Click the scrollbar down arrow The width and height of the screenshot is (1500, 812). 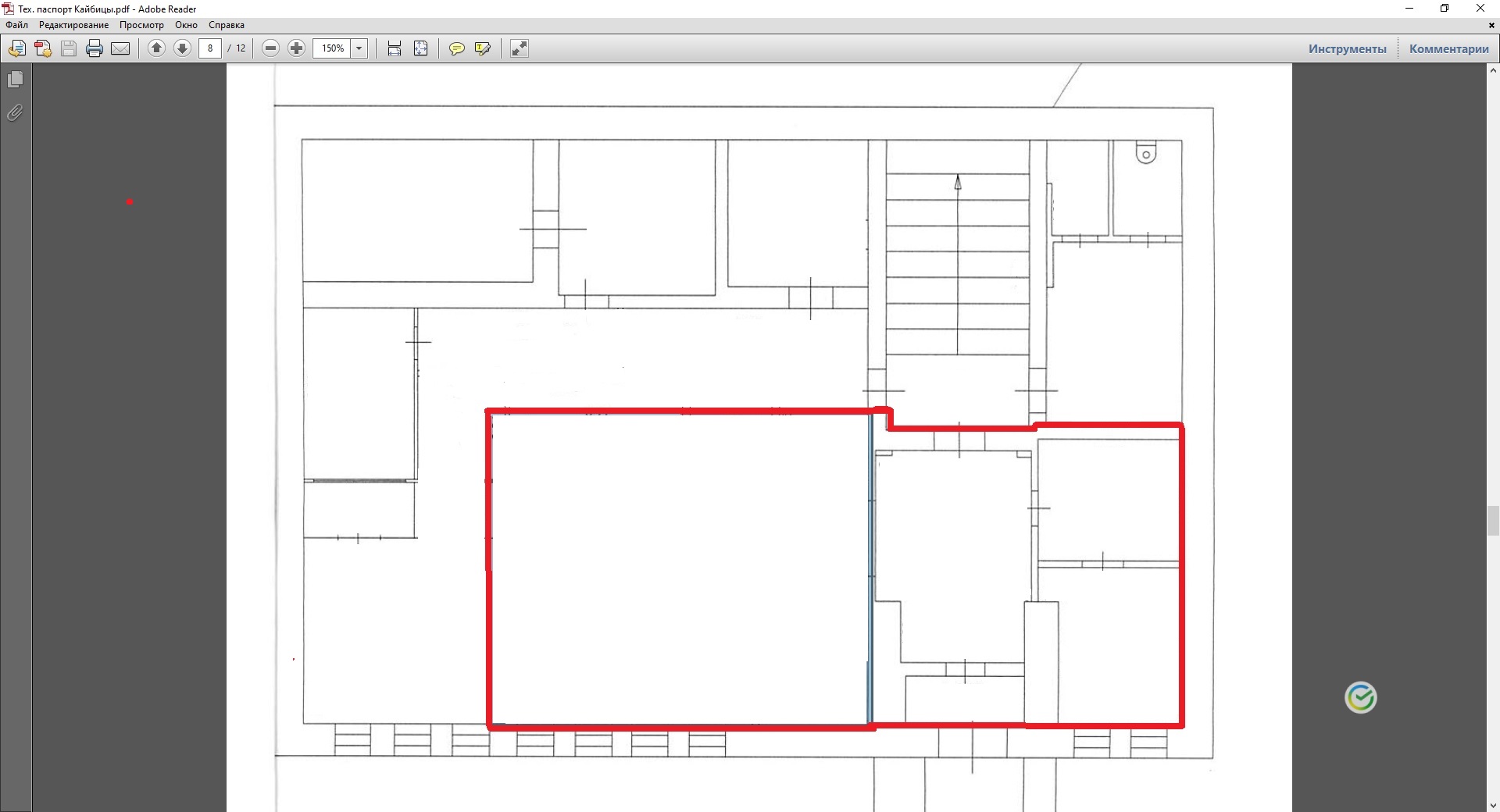pos(1493,805)
